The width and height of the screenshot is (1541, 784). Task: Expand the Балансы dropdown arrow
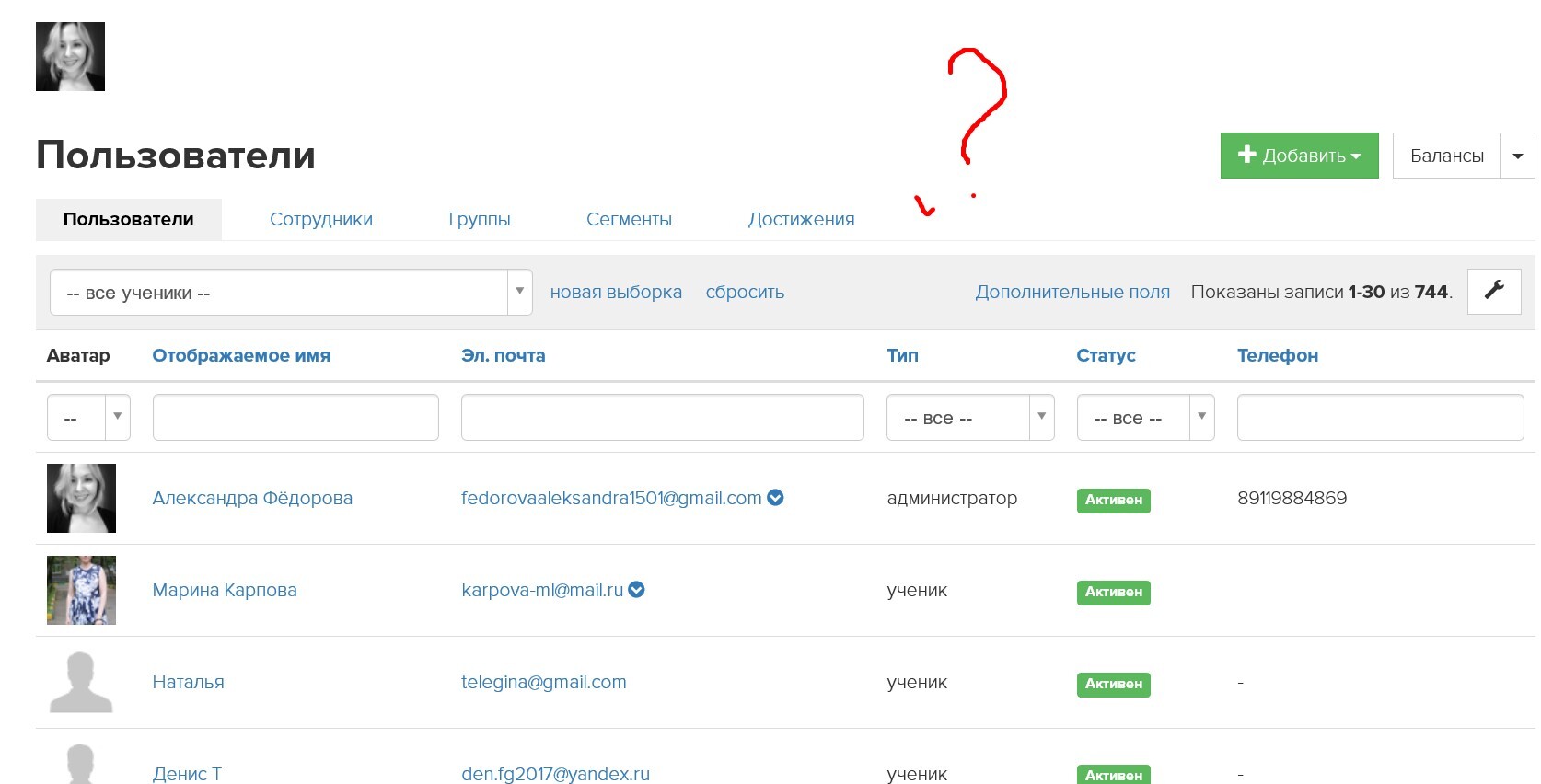click(1517, 156)
